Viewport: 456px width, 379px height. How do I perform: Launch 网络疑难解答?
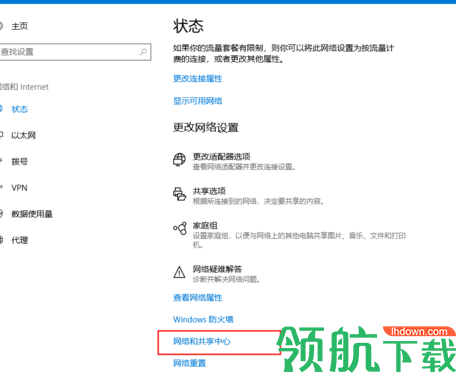coord(217,269)
